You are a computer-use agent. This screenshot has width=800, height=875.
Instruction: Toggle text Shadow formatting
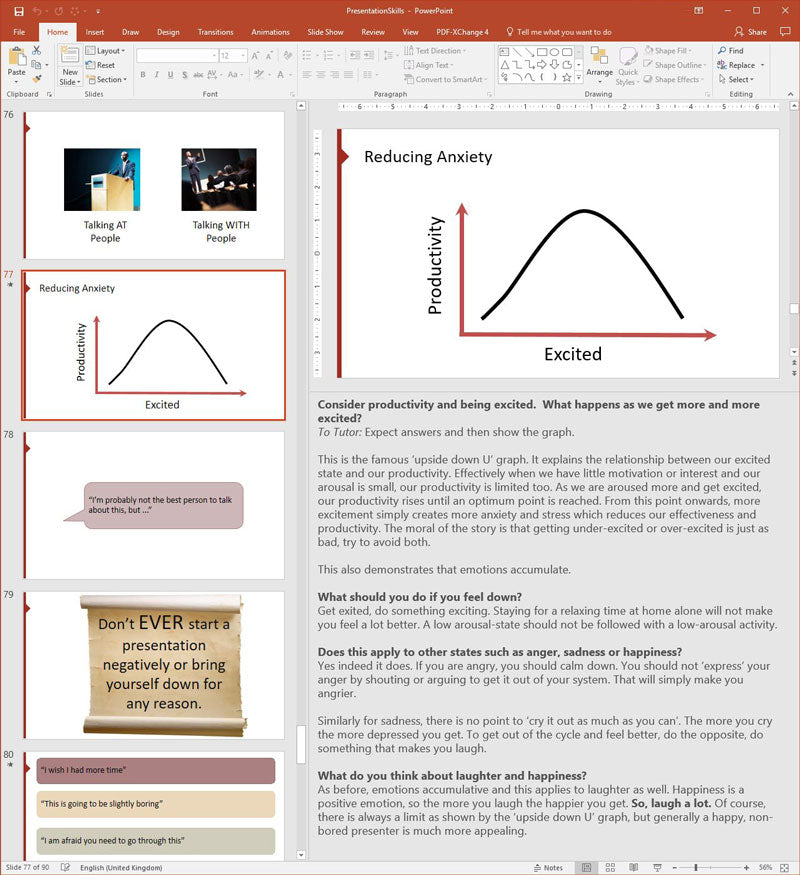coord(185,74)
